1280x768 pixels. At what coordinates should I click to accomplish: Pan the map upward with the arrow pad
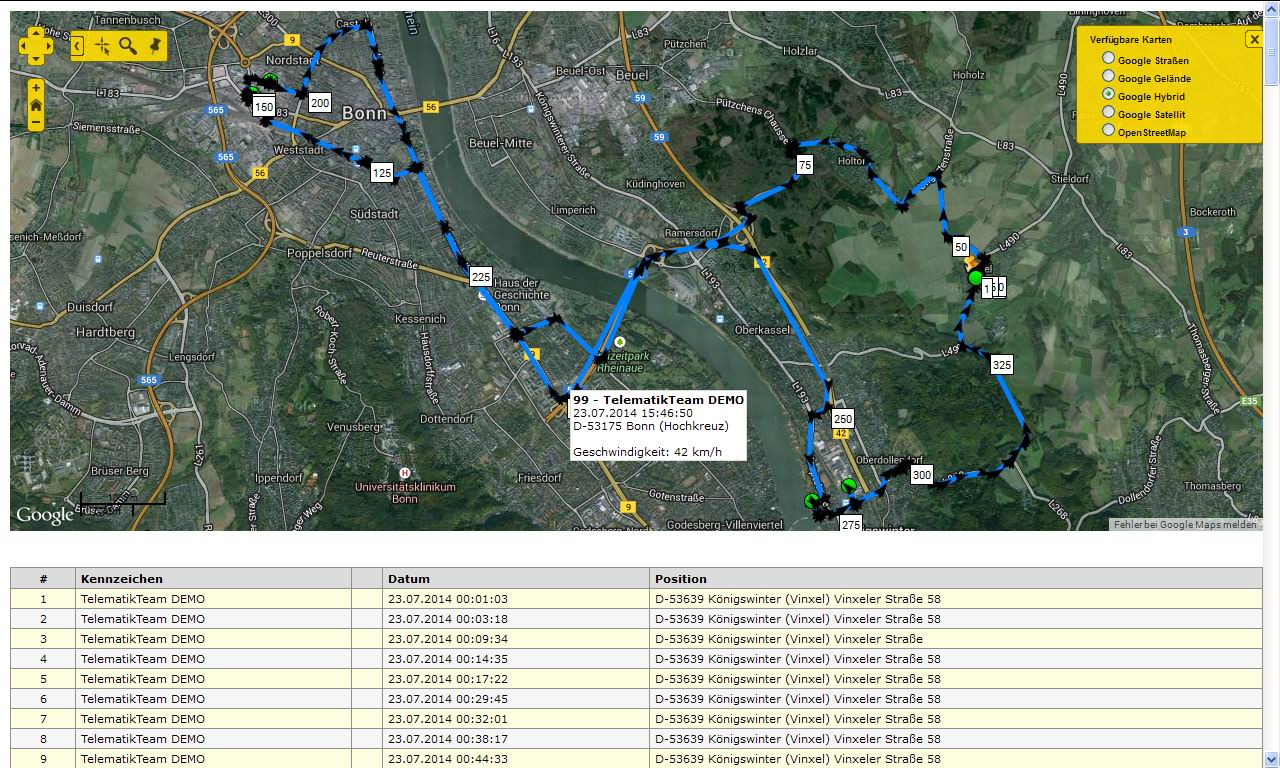pyautogui.click(x=36, y=33)
